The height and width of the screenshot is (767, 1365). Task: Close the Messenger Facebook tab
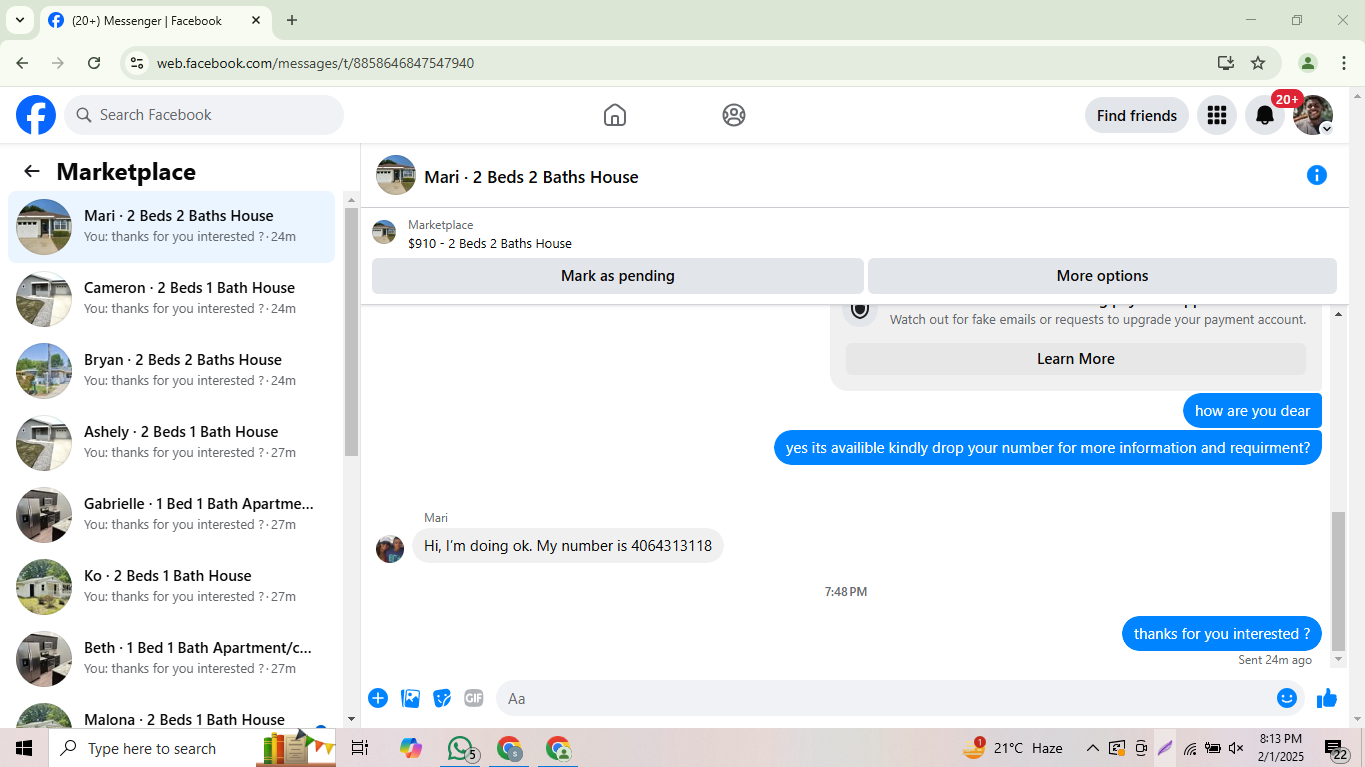pyautogui.click(x=257, y=20)
